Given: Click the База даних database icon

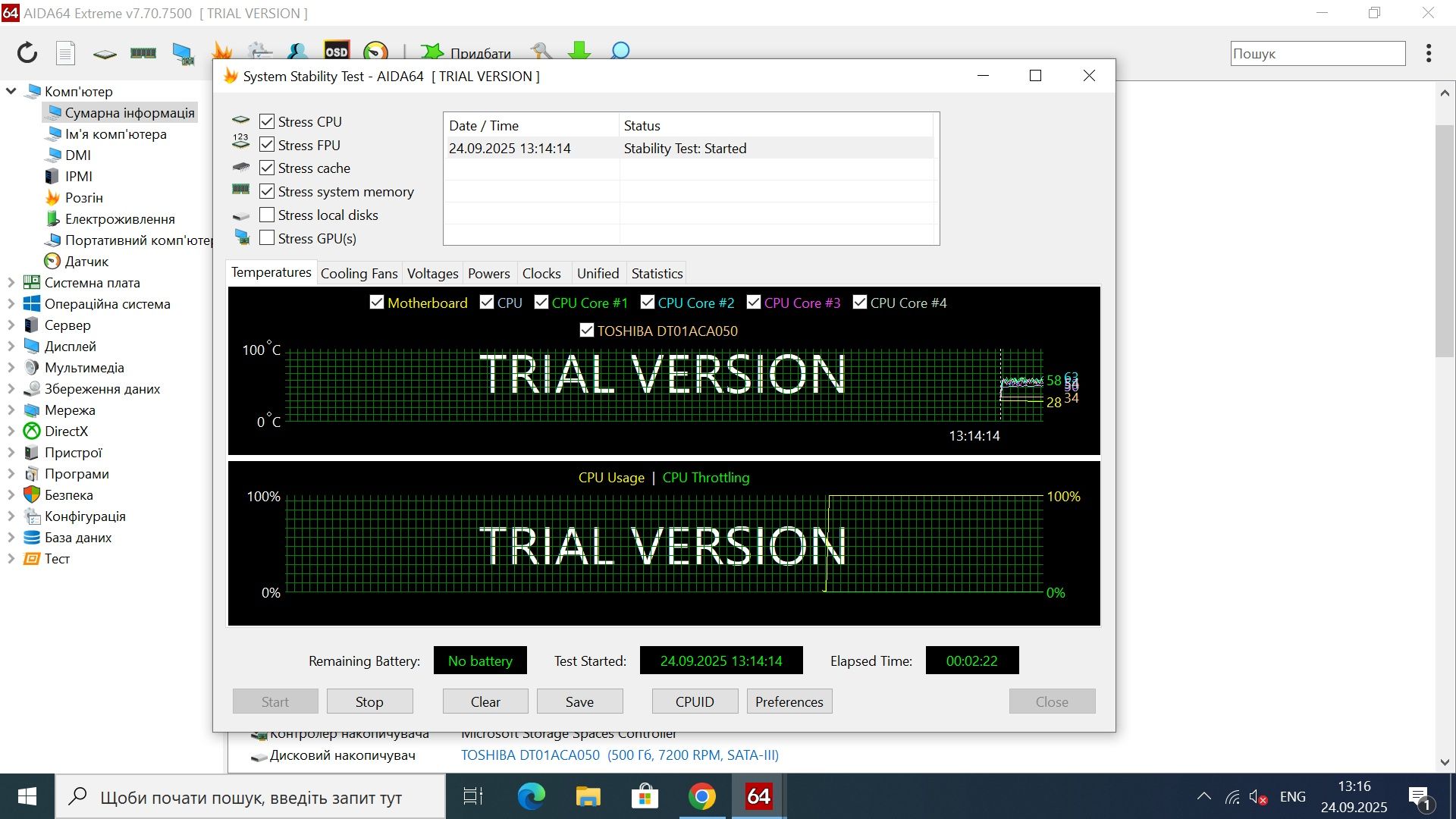Looking at the screenshot, I should click(x=32, y=537).
